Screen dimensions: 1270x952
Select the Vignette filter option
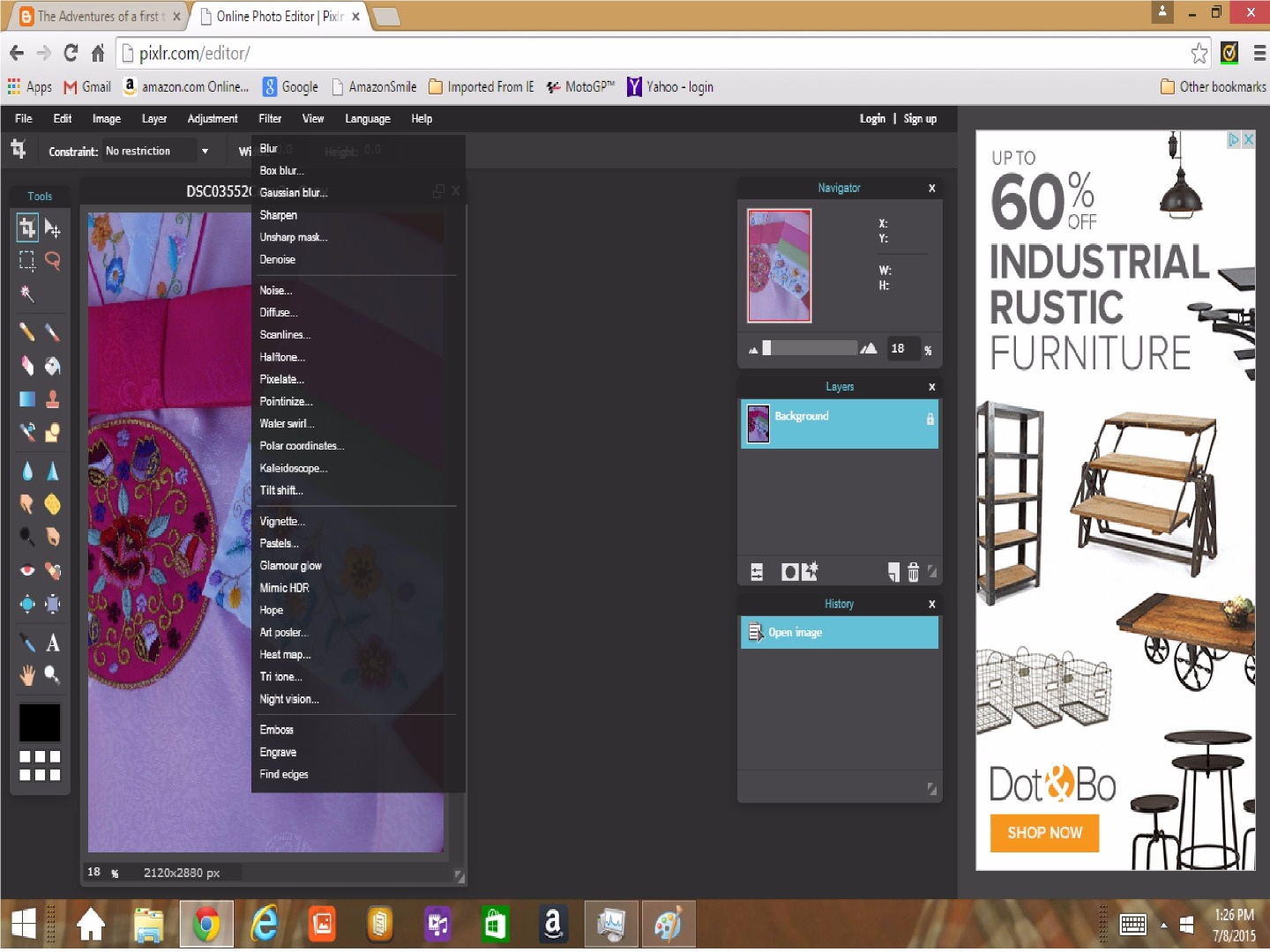click(x=282, y=521)
